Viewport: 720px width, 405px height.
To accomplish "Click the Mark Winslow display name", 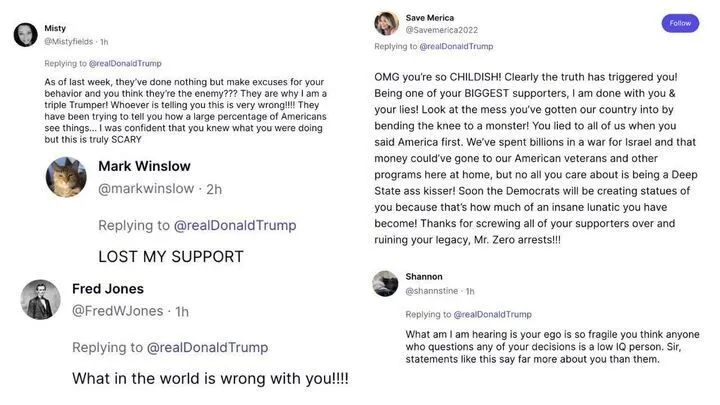I will click(x=144, y=166).
